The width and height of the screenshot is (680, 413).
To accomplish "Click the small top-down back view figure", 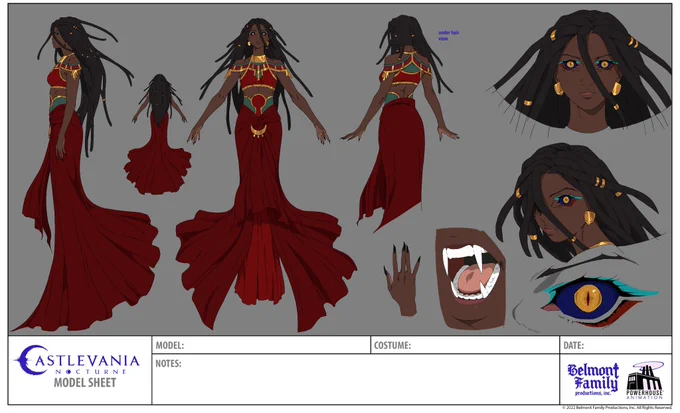I will (158, 134).
